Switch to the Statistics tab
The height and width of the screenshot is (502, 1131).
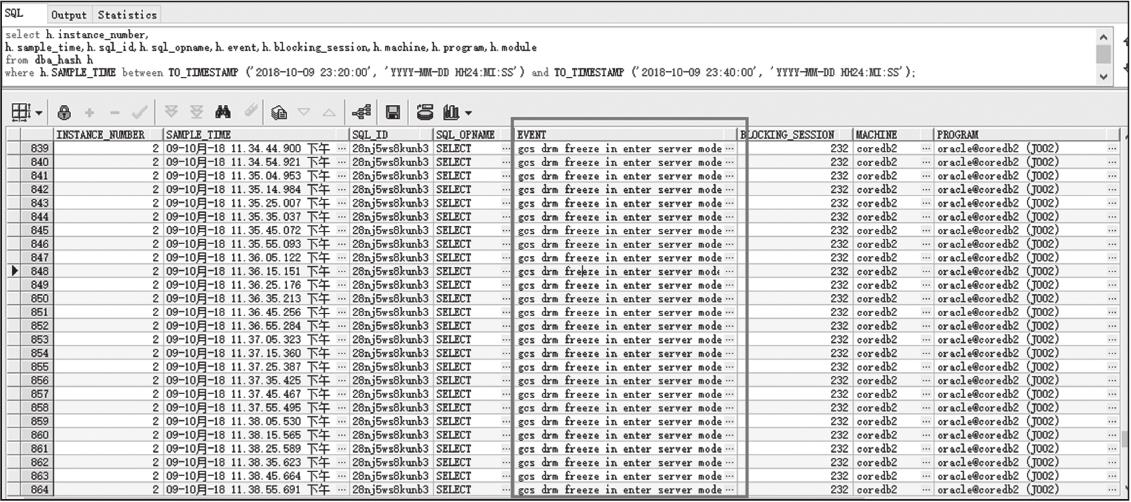point(127,15)
